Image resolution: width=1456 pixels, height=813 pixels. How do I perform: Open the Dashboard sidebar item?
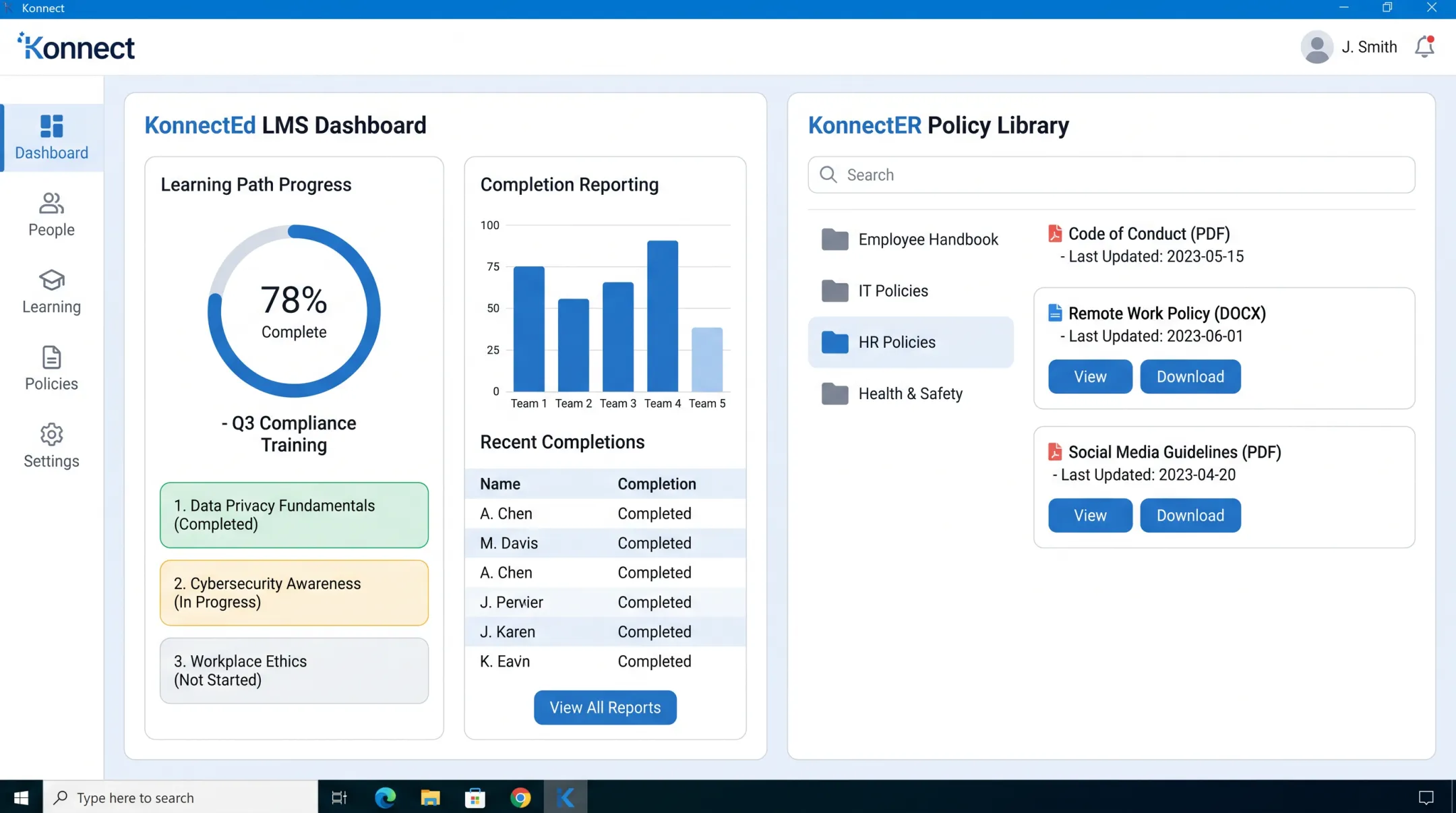52,138
